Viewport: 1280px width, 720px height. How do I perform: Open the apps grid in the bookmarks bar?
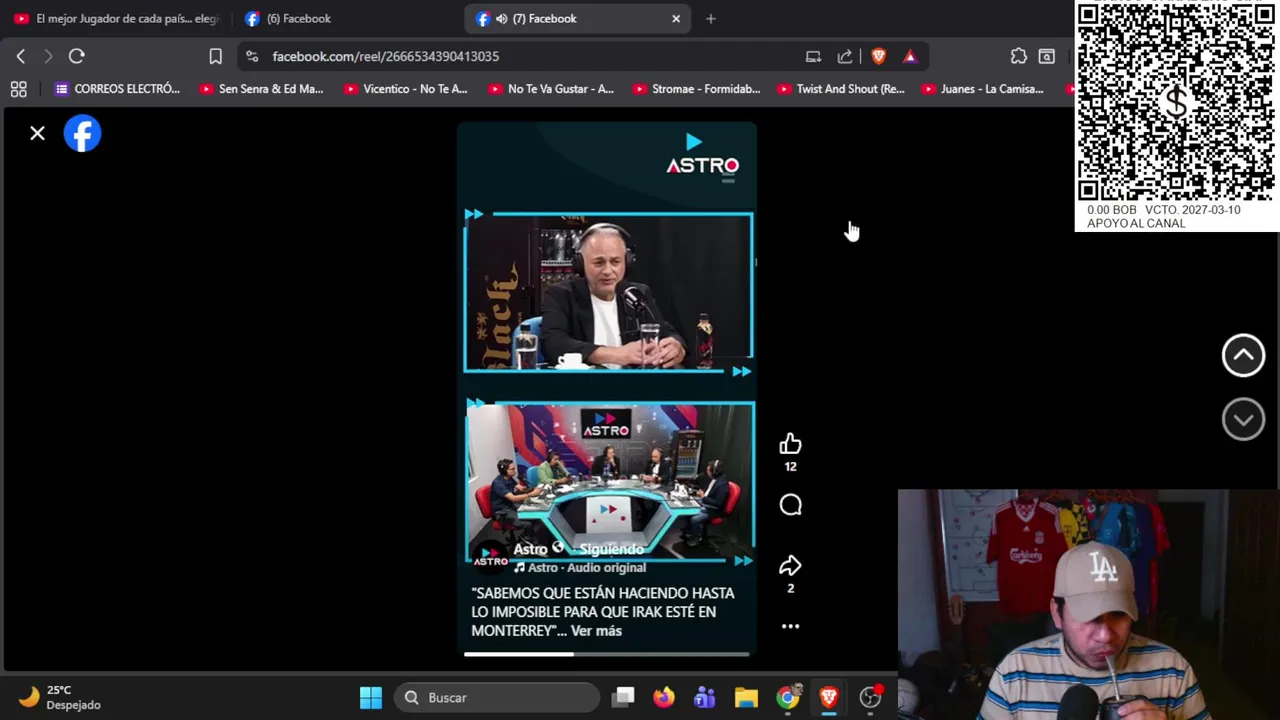click(x=18, y=89)
